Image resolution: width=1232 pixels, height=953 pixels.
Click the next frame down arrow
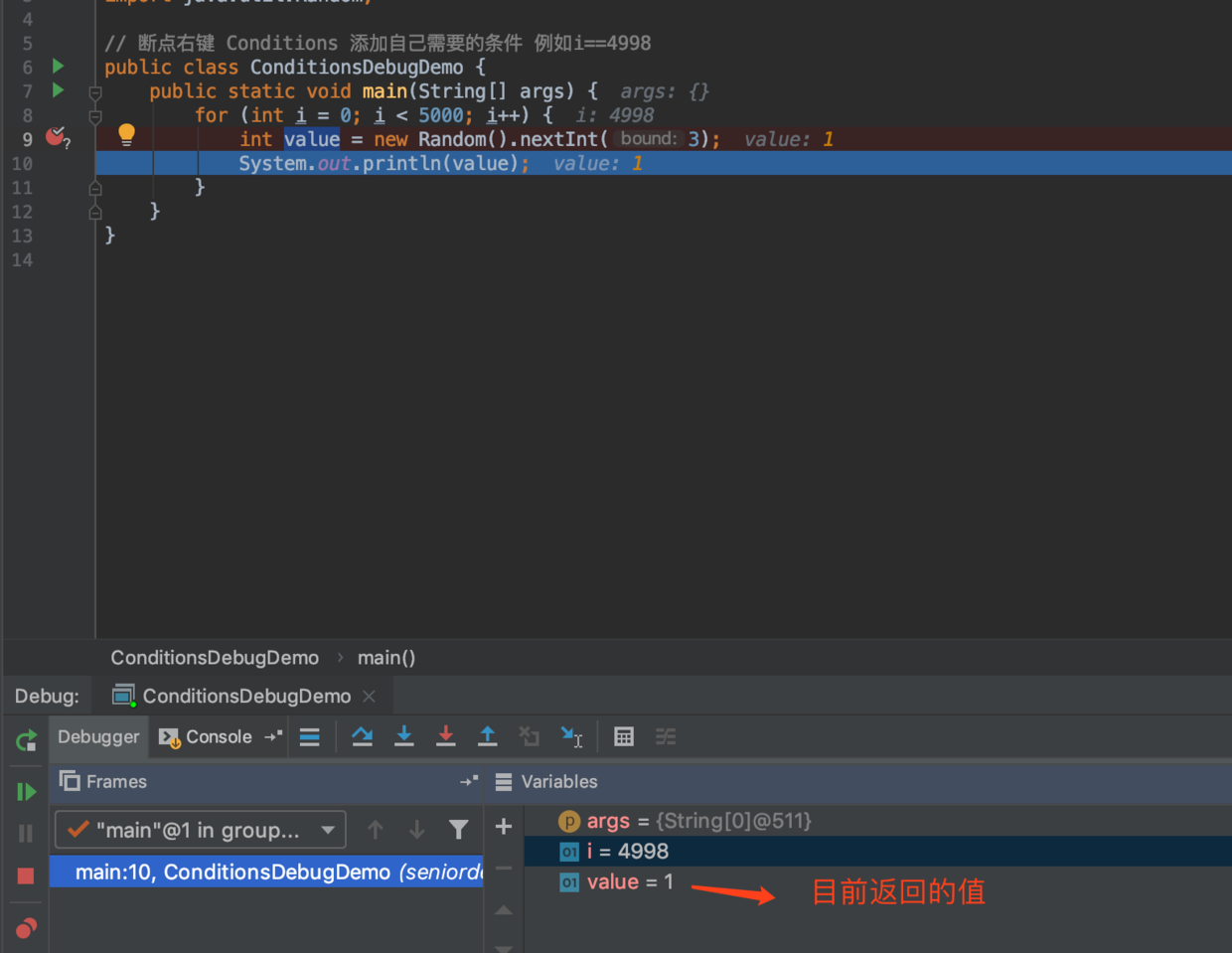417,829
